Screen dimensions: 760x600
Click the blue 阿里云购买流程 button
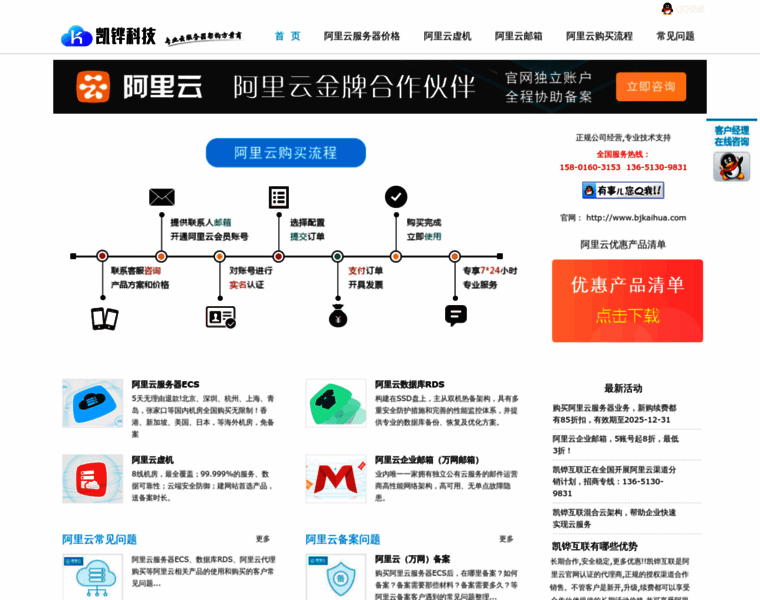point(286,153)
